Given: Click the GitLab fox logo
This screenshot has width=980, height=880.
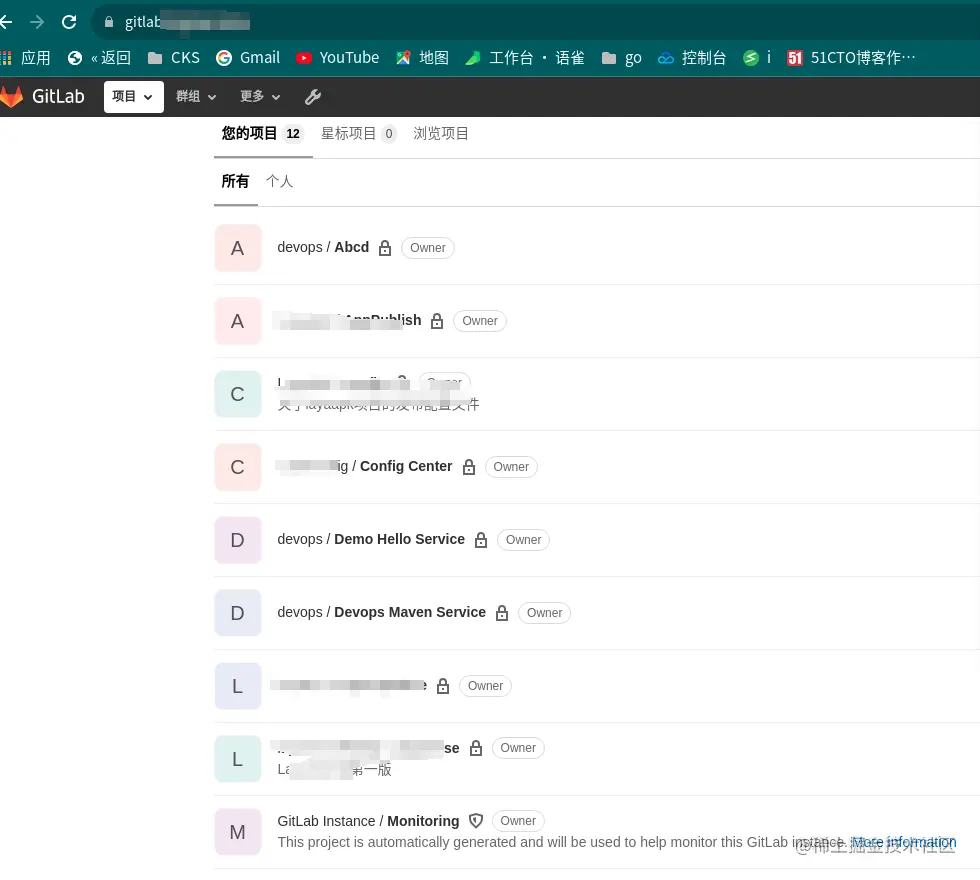Looking at the screenshot, I should (x=11, y=97).
